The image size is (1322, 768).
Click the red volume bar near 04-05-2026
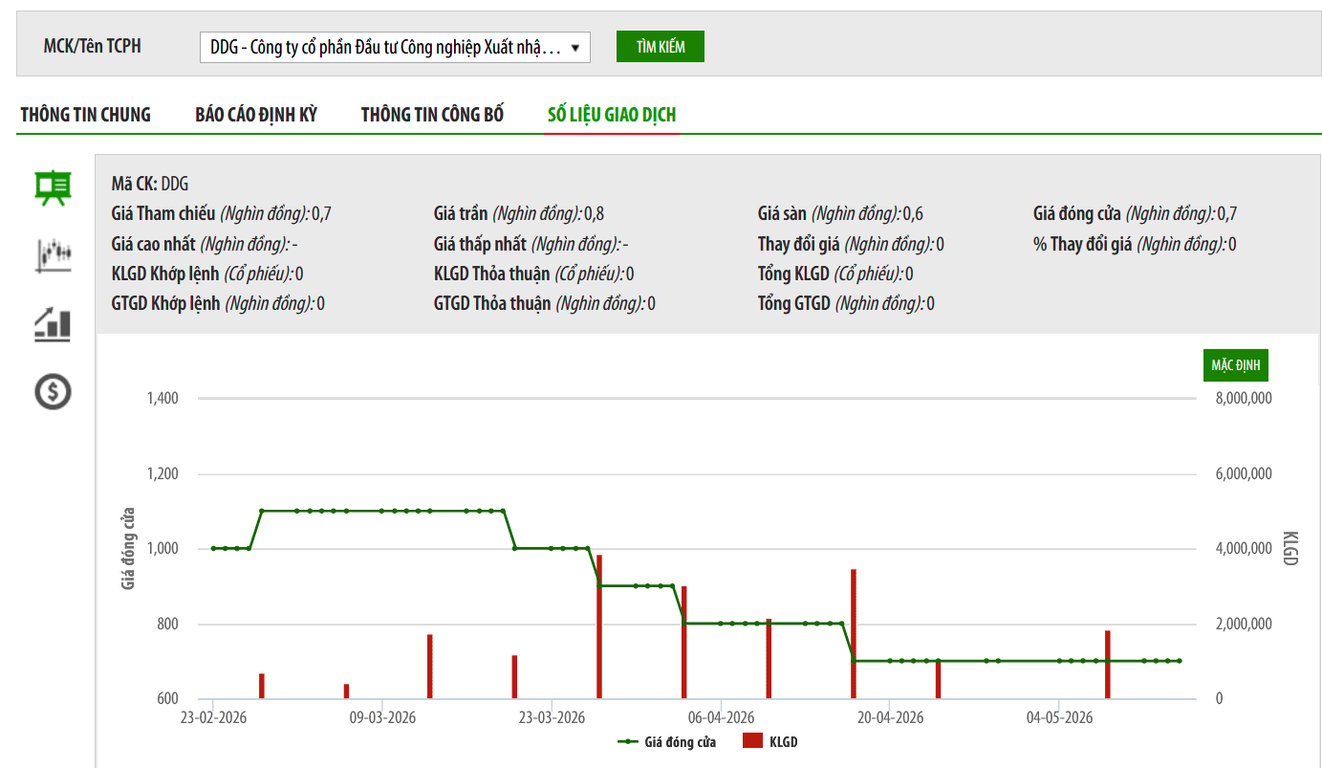[1108, 664]
